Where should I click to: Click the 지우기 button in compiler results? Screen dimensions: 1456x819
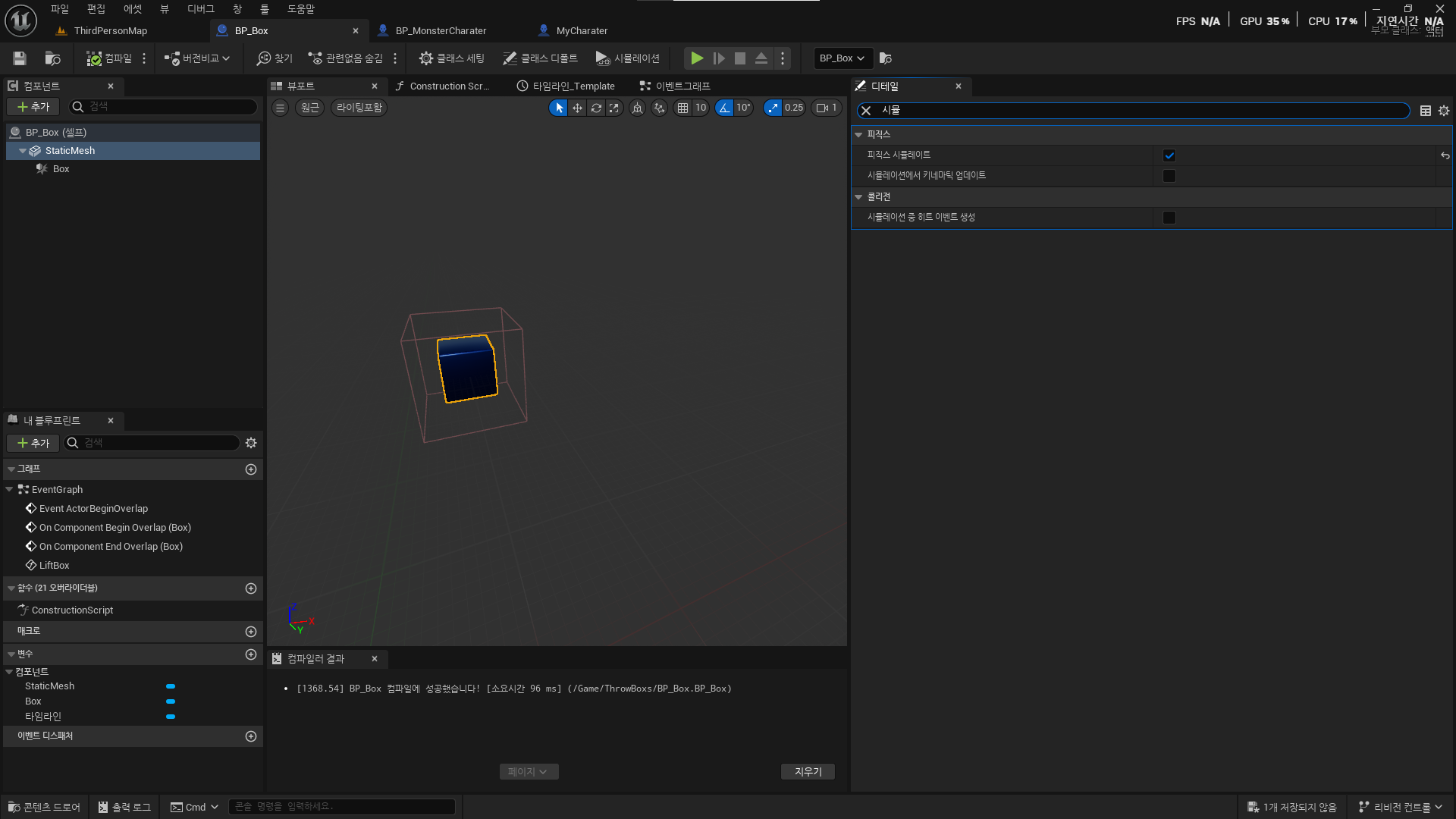808,771
